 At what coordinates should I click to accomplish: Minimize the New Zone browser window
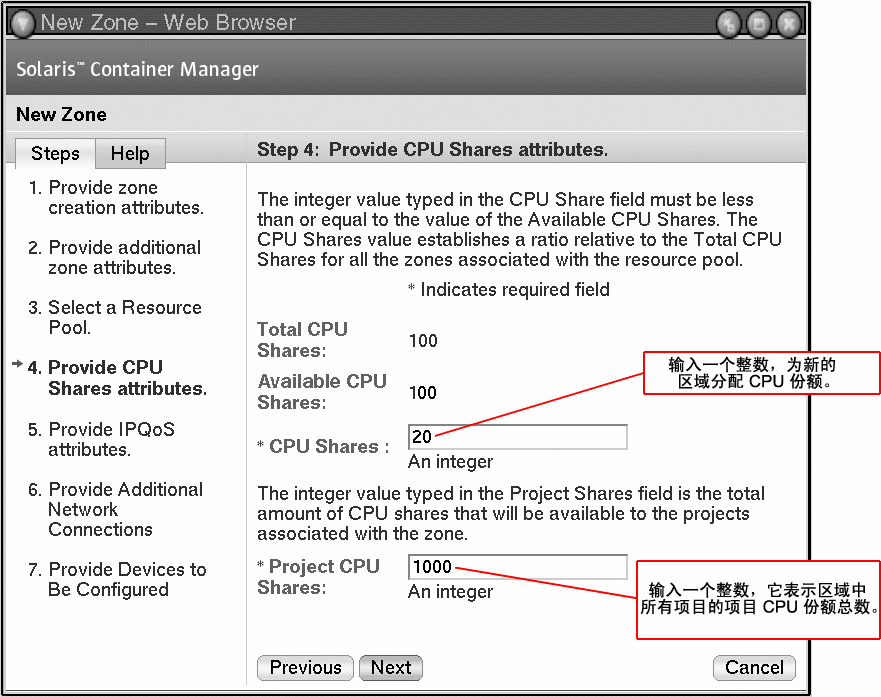pyautogui.click(x=729, y=24)
